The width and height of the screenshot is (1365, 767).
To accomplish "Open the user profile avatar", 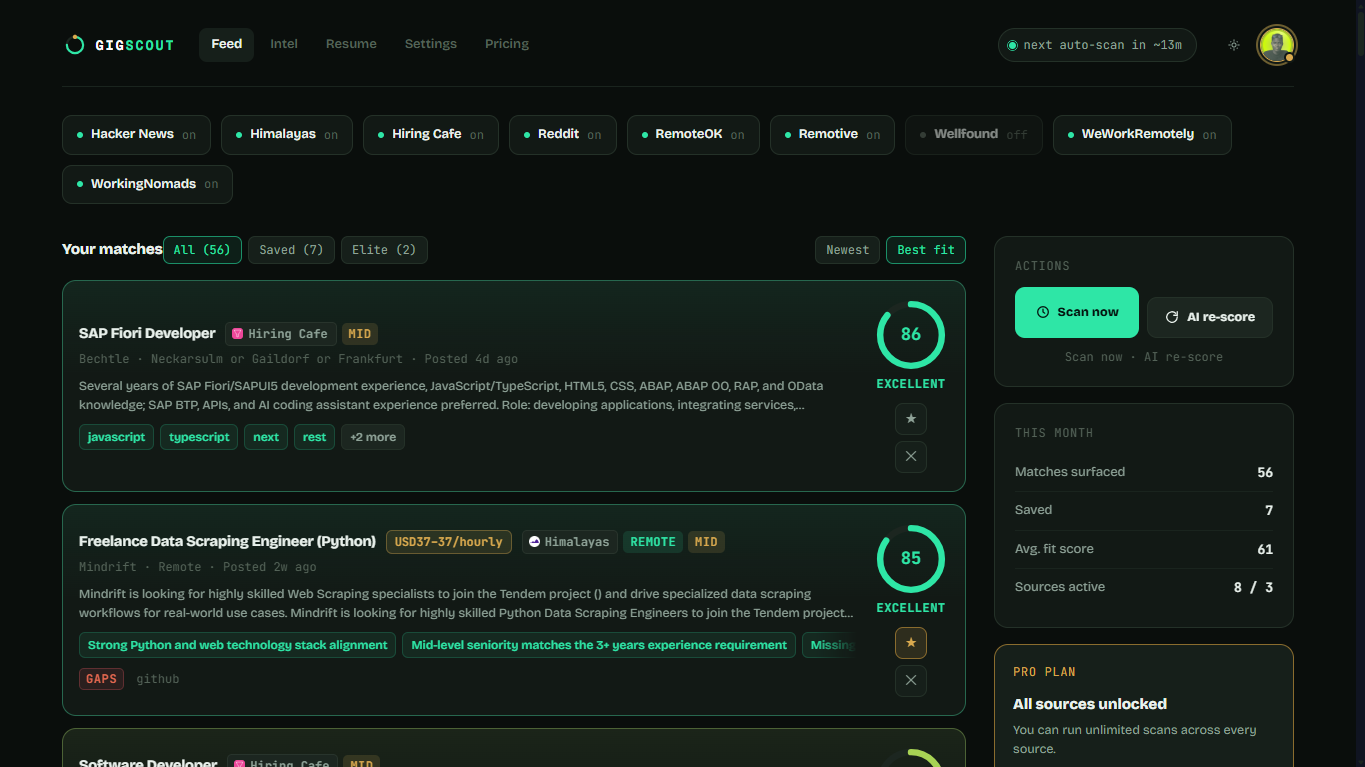I will pyautogui.click(x=1277, y=45).
